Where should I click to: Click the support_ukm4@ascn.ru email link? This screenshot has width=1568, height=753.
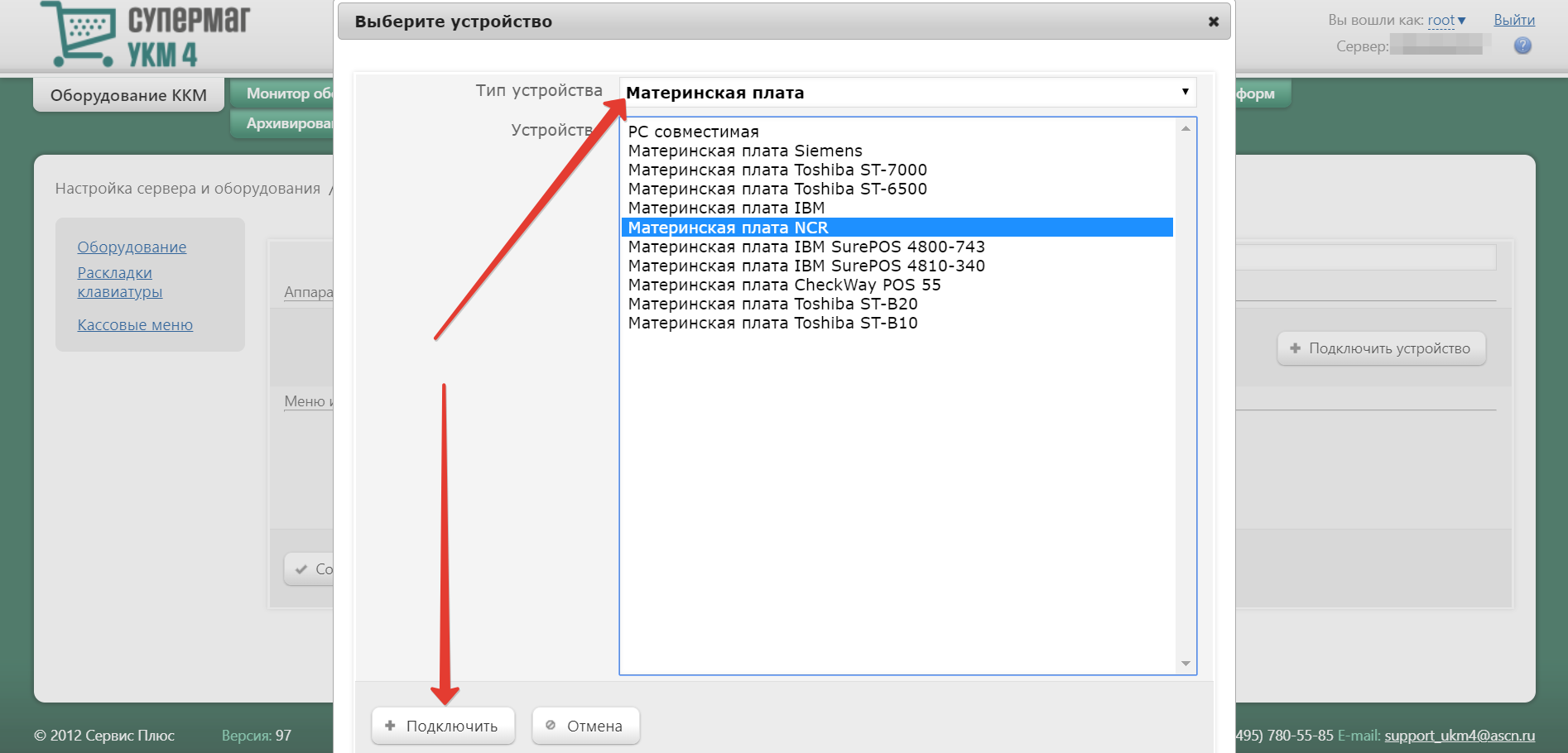coord(1460,735)
